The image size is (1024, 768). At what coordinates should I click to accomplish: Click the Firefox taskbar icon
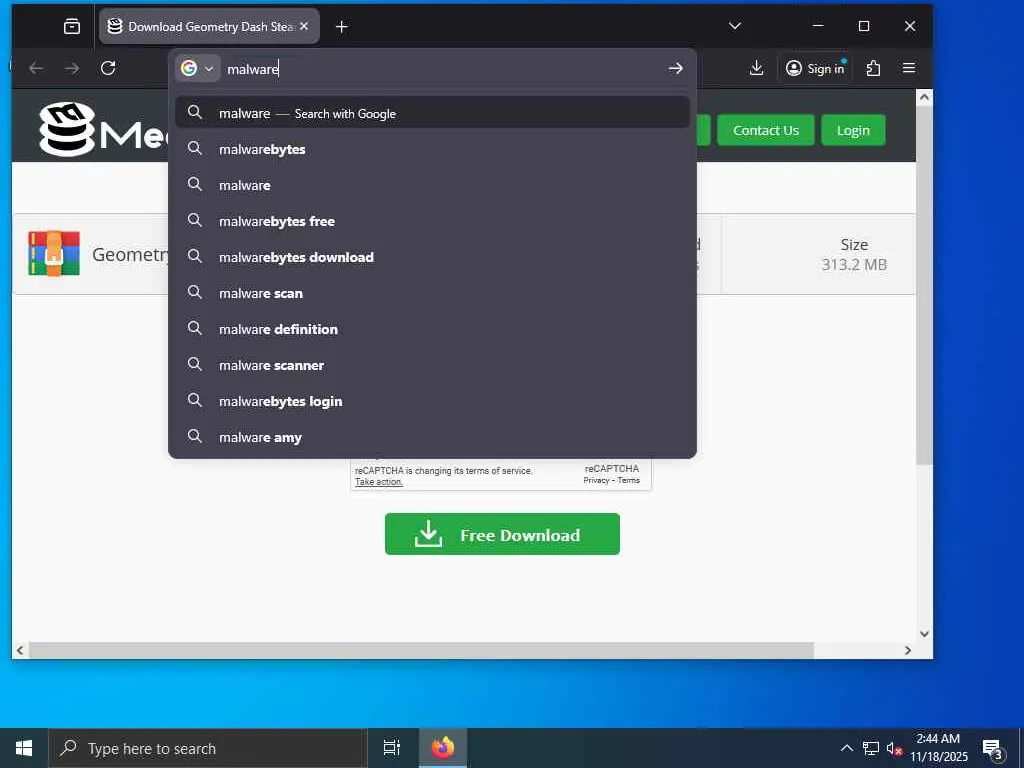[x=443, y=748]
